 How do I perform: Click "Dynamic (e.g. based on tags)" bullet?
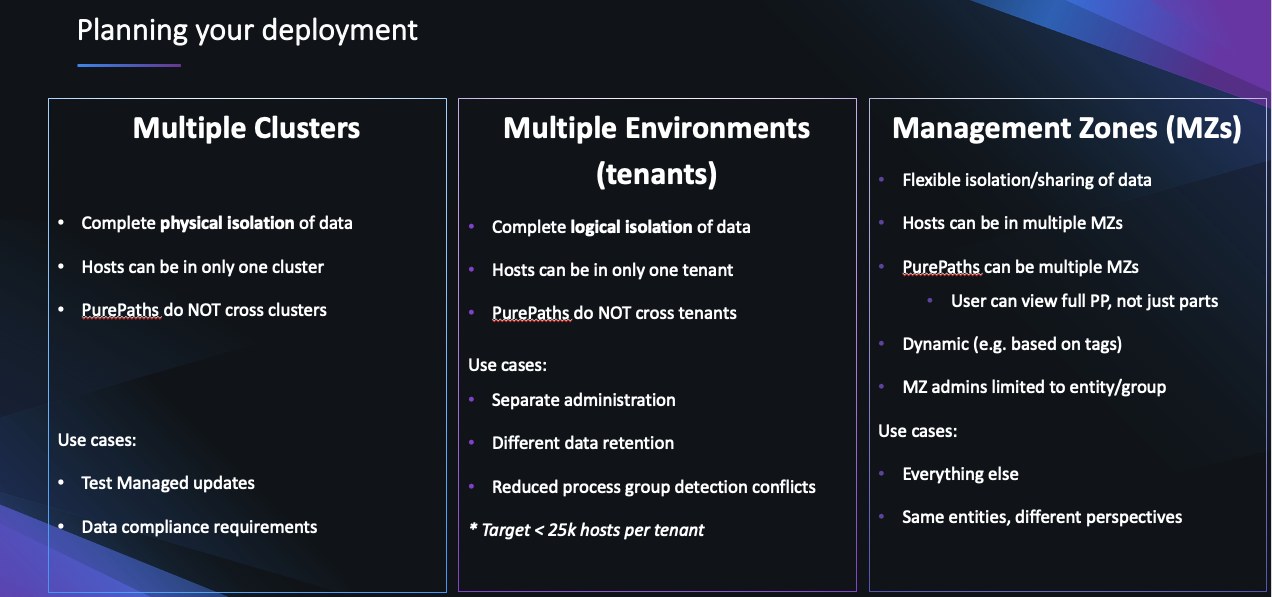(x=1011, y=344)
